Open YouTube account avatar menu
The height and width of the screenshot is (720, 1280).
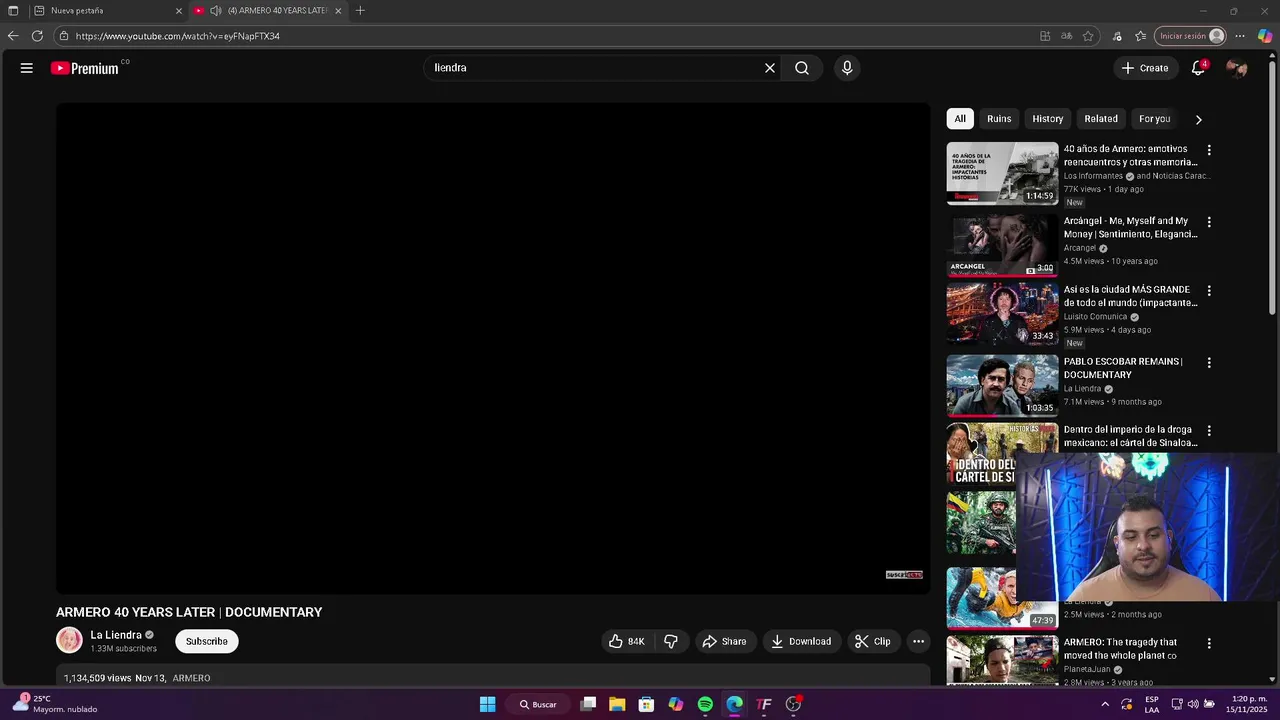pyautogui.click(x=1237, y=68)
